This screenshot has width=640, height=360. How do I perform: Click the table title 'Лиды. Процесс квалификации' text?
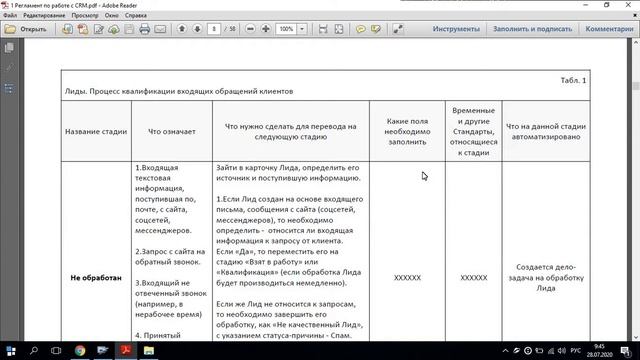(179, 91)
